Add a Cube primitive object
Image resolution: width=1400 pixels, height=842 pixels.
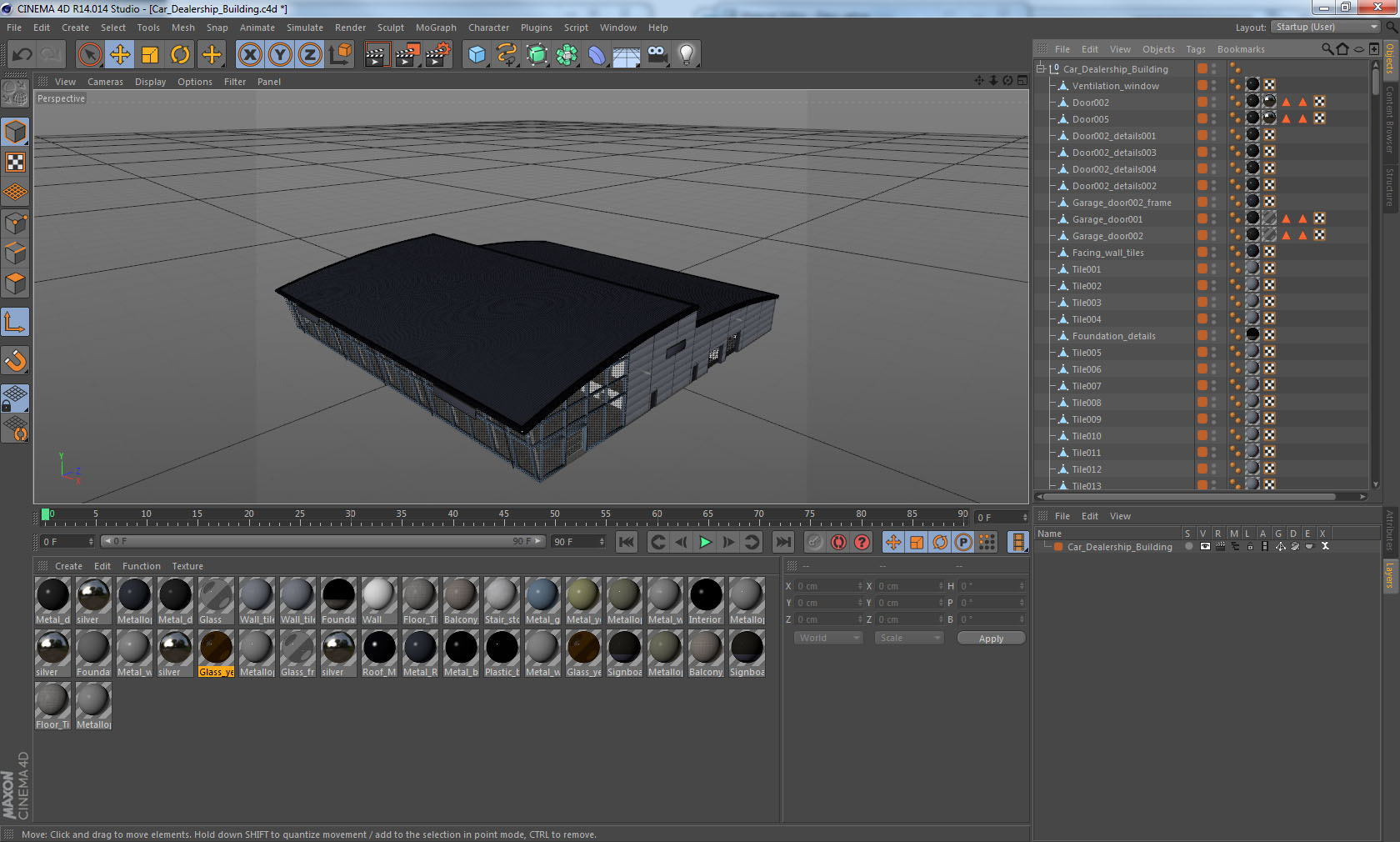477,55
